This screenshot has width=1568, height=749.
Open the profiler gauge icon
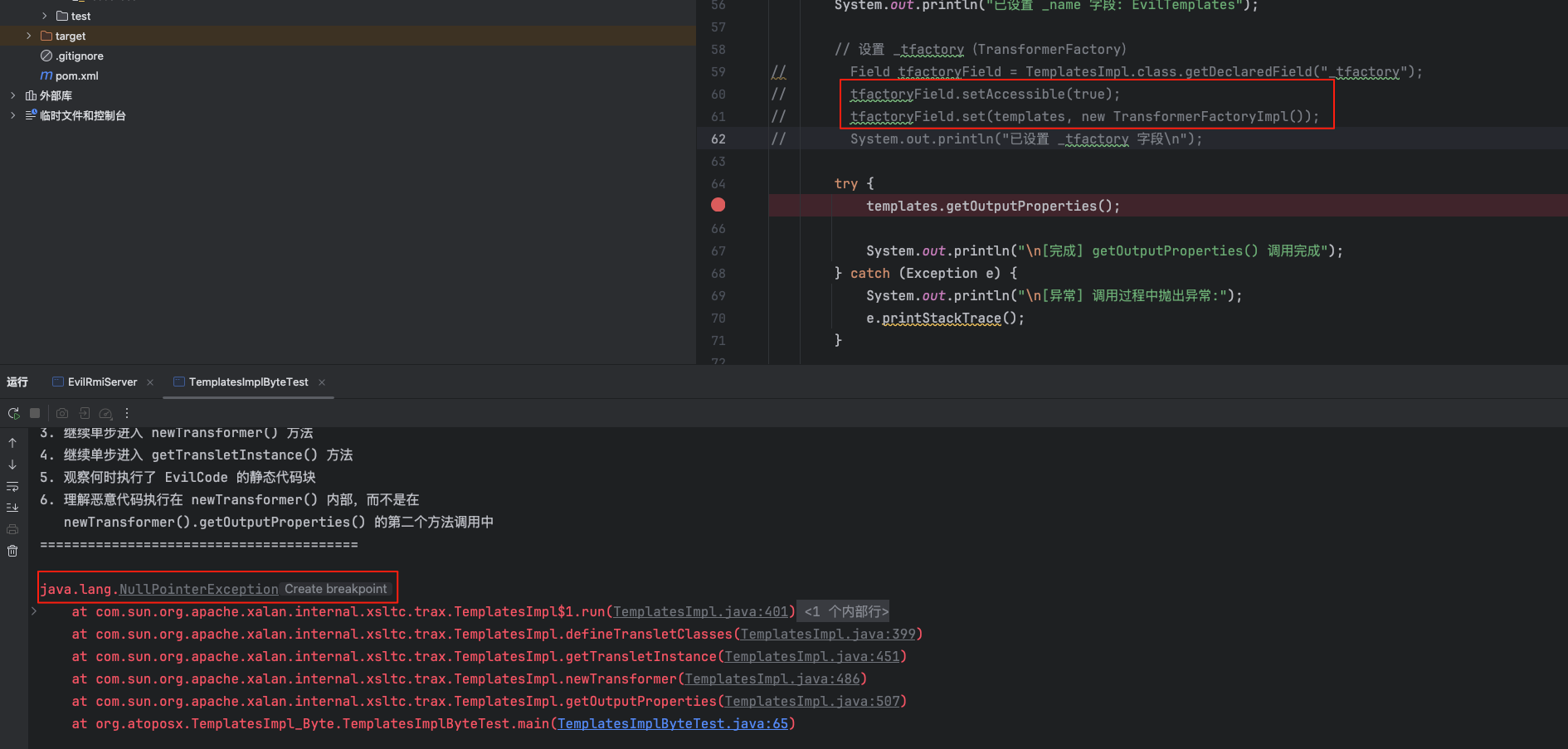click(x=105, y=413)
